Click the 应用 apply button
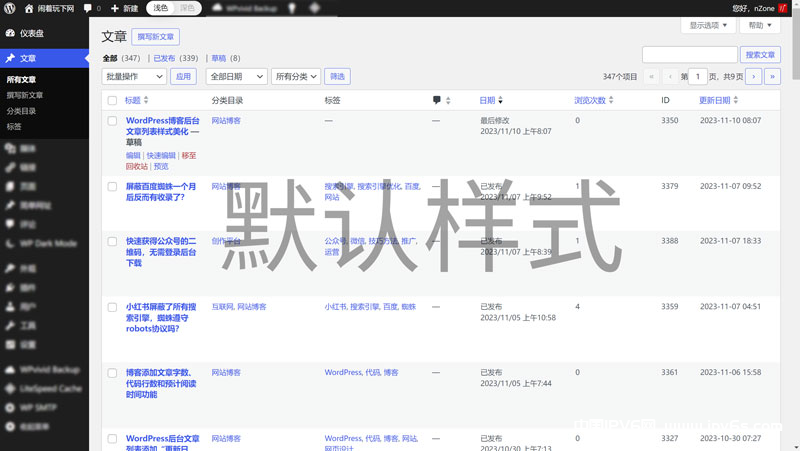This screenshot has height=451, width=800. click(x=183, y=77)
